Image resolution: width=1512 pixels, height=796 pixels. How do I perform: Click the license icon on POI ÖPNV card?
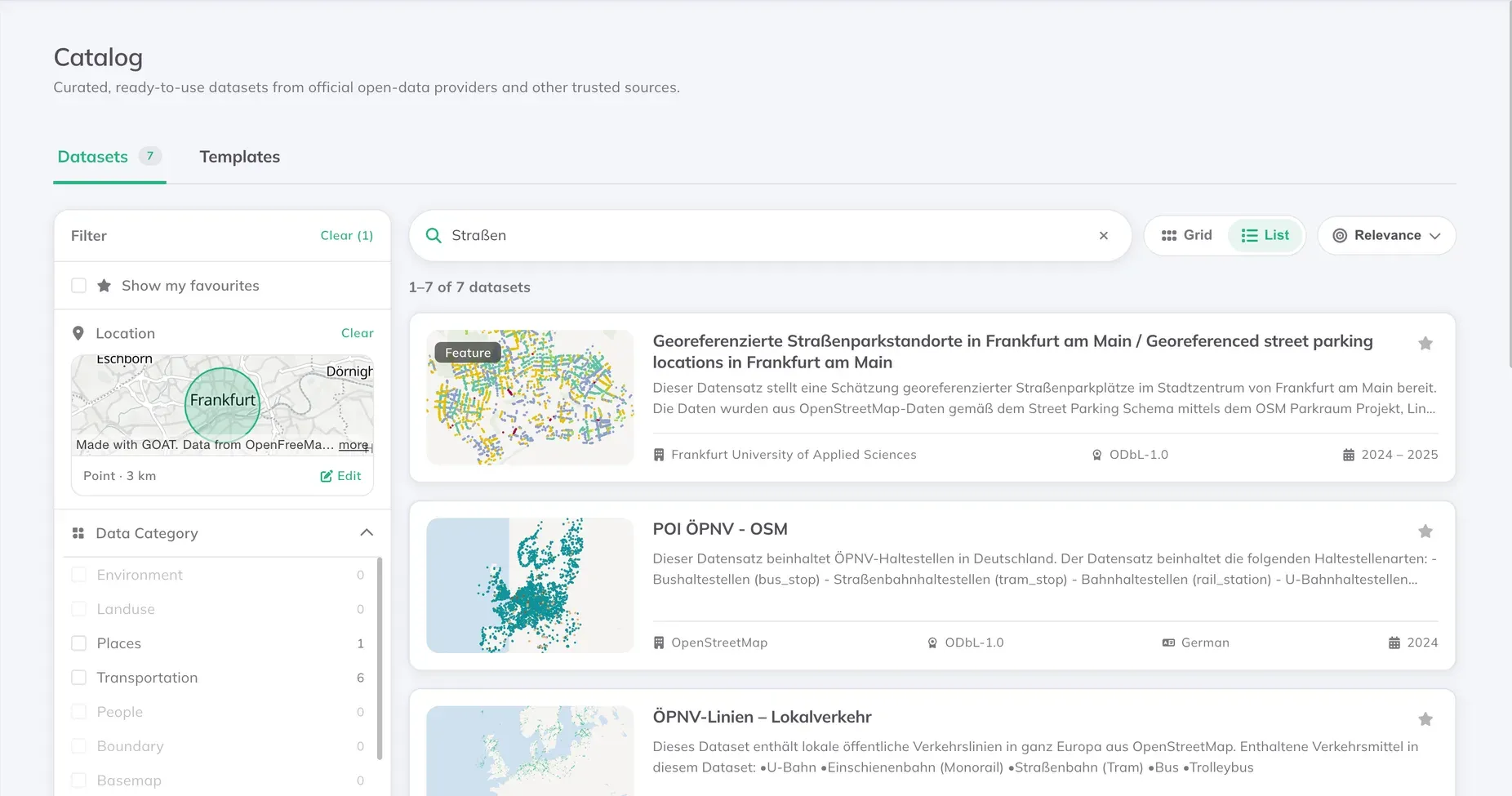coord(932,643)
